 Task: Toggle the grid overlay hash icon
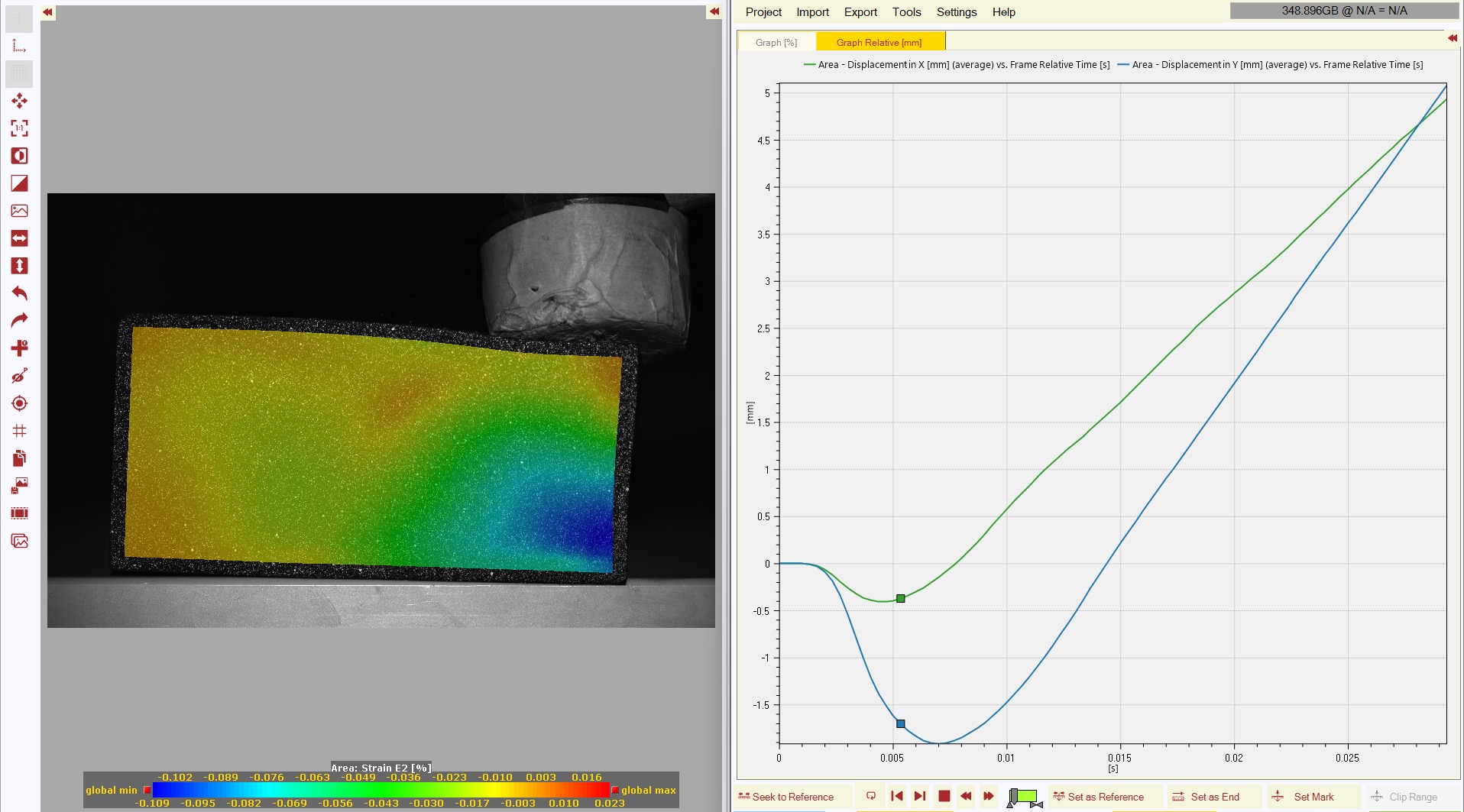[19, 431]
